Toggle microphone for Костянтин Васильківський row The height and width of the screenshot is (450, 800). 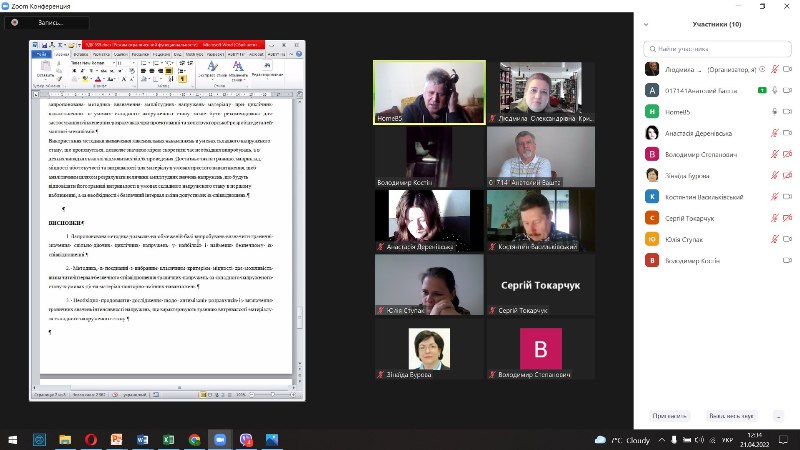[774, 196]
